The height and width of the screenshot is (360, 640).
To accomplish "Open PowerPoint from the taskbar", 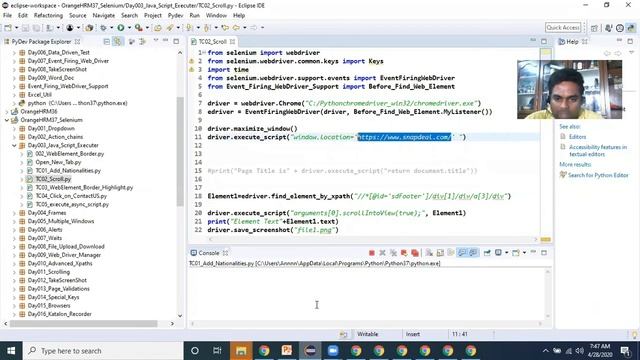I will 287,351.
